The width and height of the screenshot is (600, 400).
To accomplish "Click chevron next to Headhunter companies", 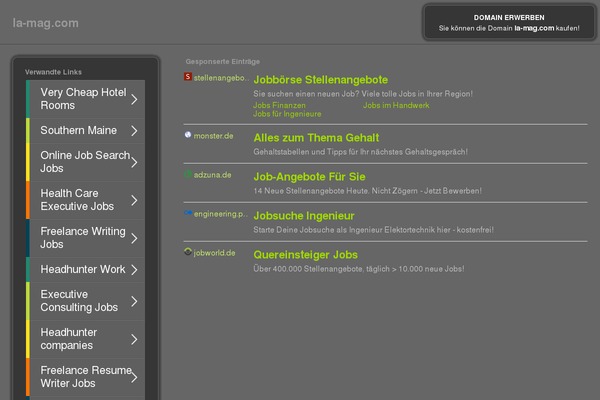I will click(134, 340).
